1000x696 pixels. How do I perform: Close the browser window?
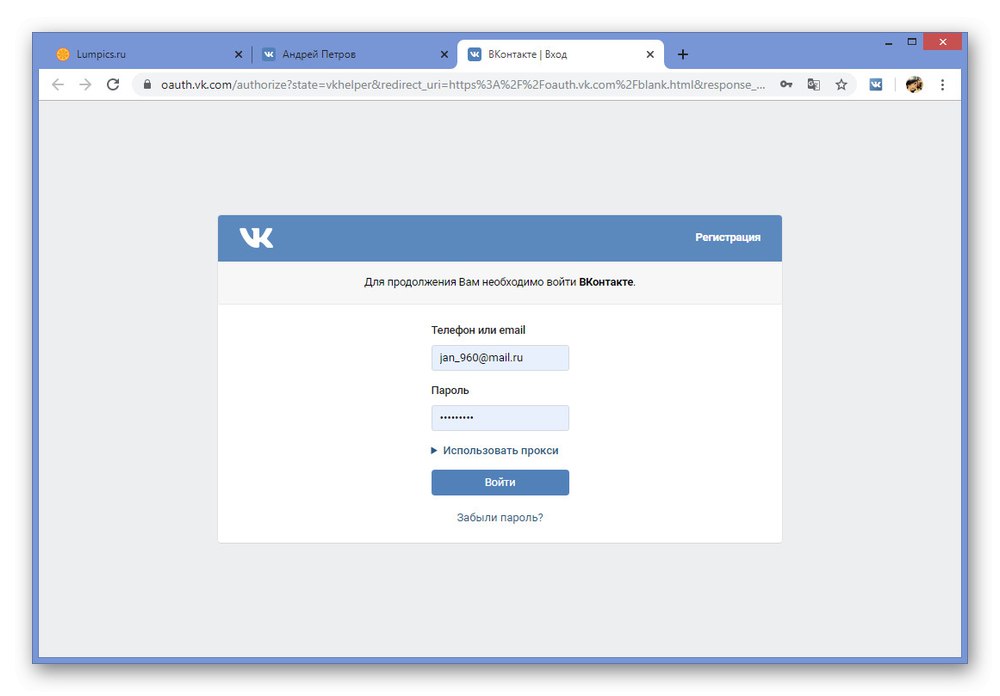click(943, 42)
